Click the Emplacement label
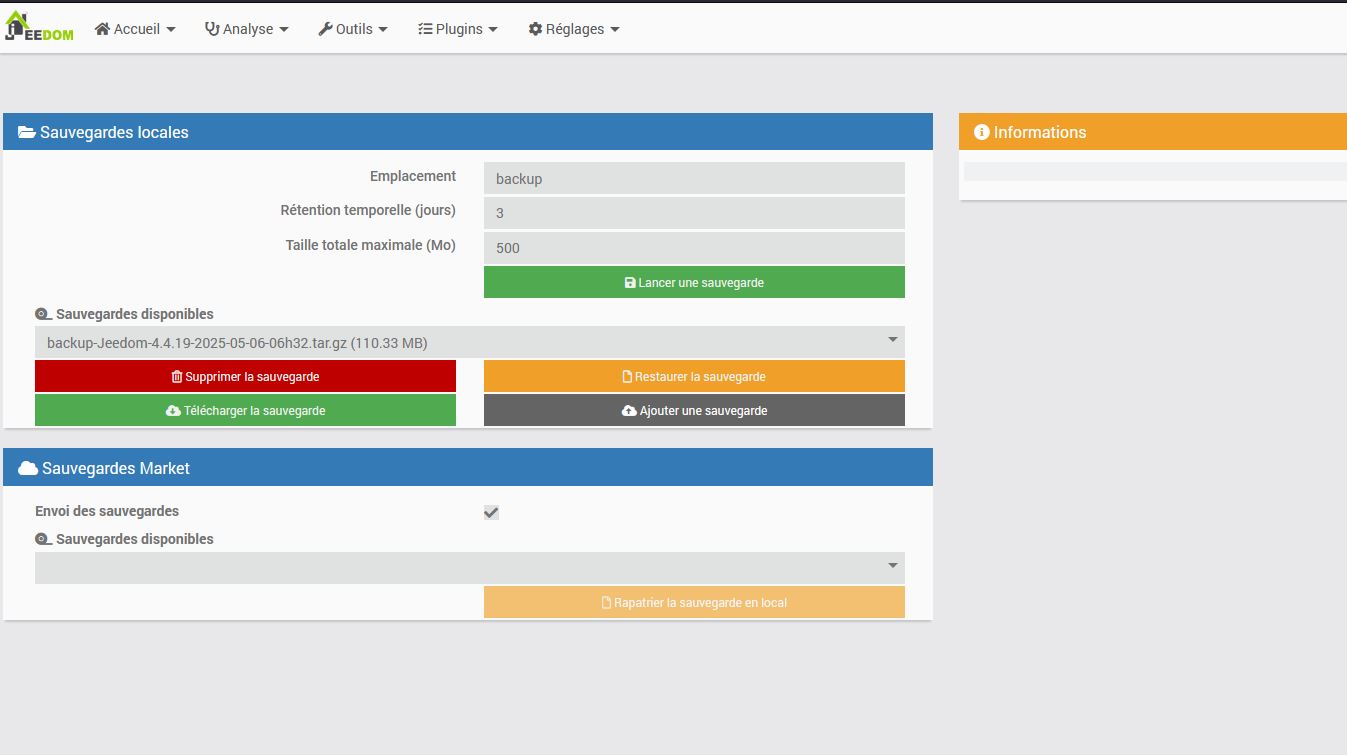1347x755 pixels. 413,176
